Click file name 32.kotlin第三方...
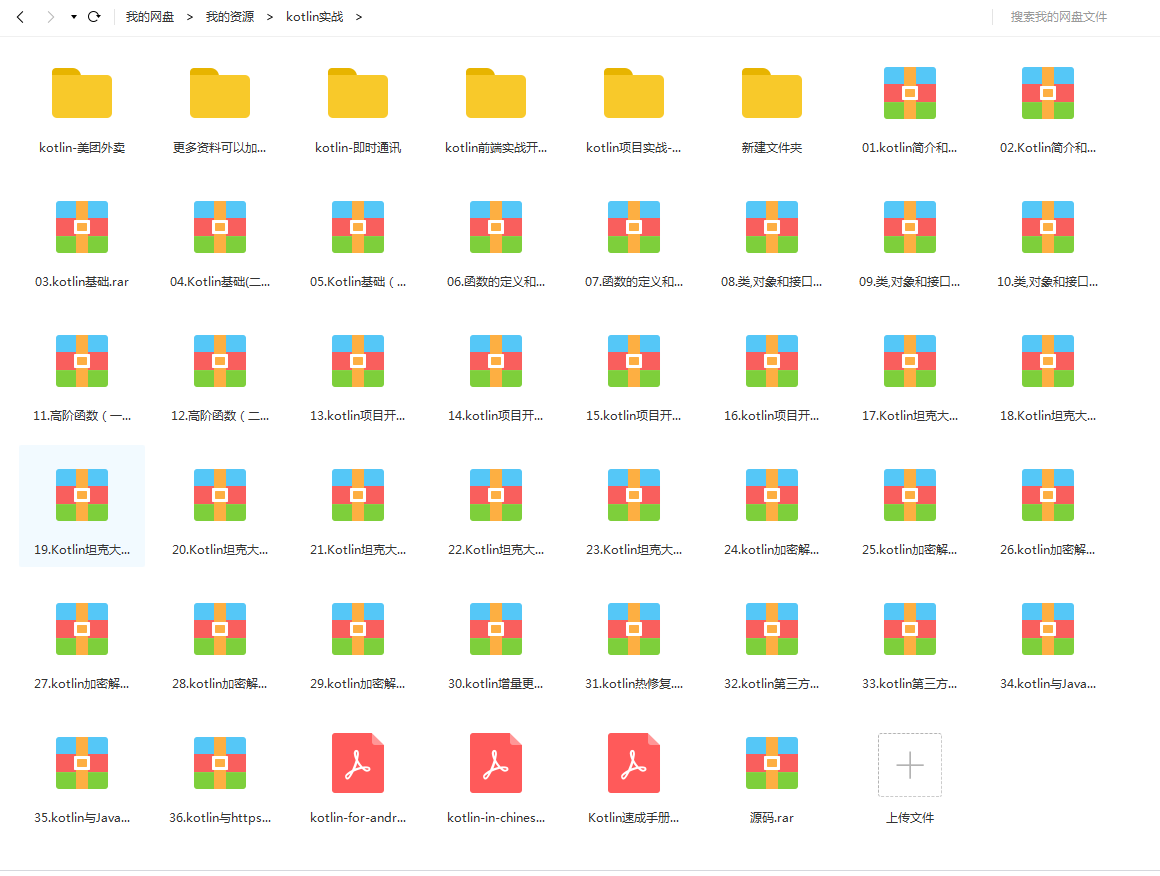 pos(772,684)
